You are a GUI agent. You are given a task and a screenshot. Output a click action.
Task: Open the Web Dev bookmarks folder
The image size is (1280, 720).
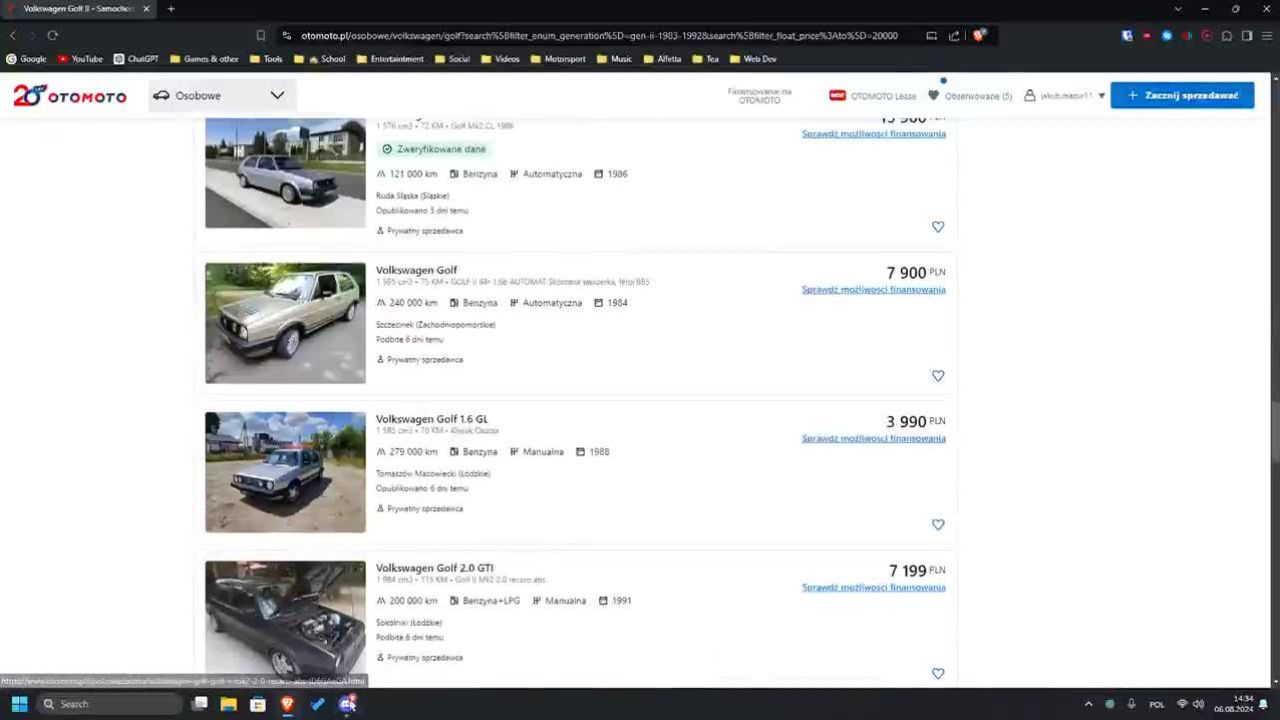[753, 59]
